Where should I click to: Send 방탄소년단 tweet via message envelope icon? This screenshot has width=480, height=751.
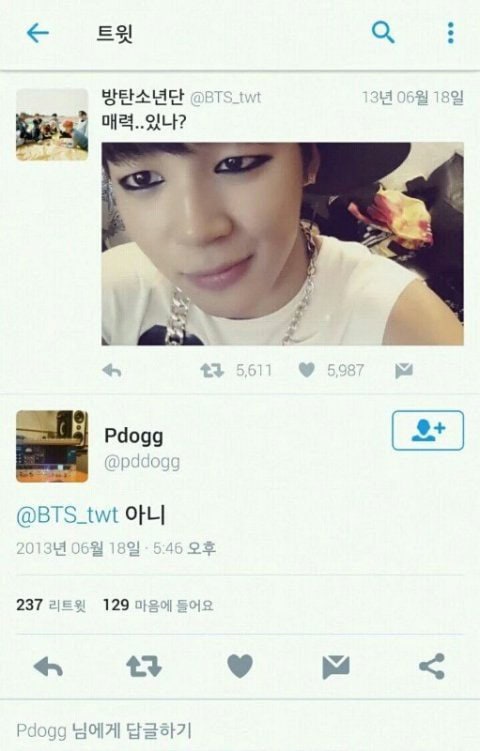(404, 370)
